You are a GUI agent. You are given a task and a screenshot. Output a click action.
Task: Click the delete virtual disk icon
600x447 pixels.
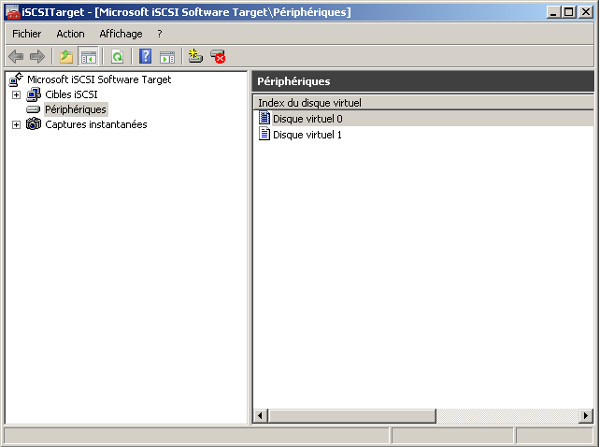[218, 57]
